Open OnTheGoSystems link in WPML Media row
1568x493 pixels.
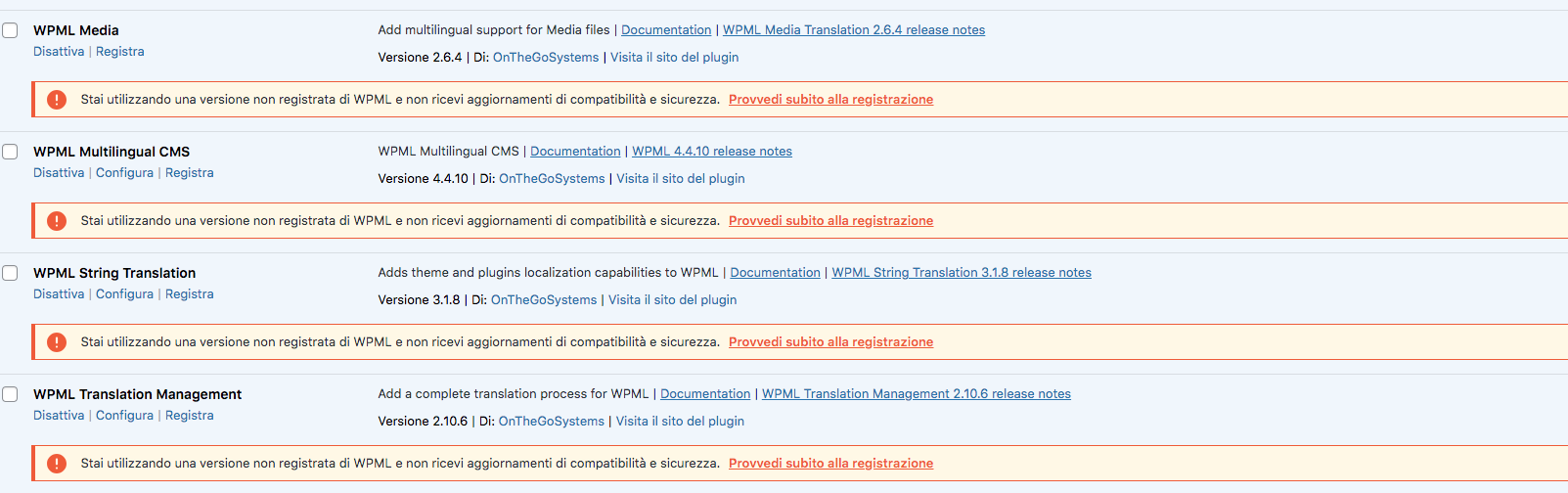coord(546,58)
